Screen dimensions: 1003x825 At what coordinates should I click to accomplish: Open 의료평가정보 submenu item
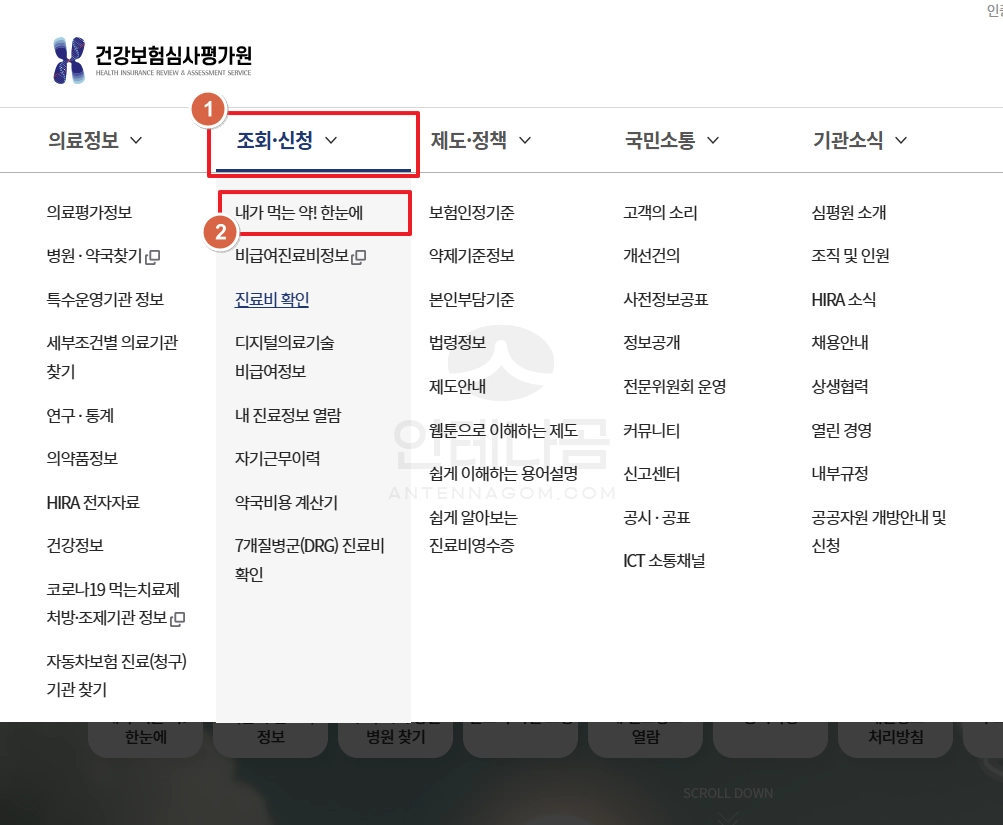coord(89,212)
